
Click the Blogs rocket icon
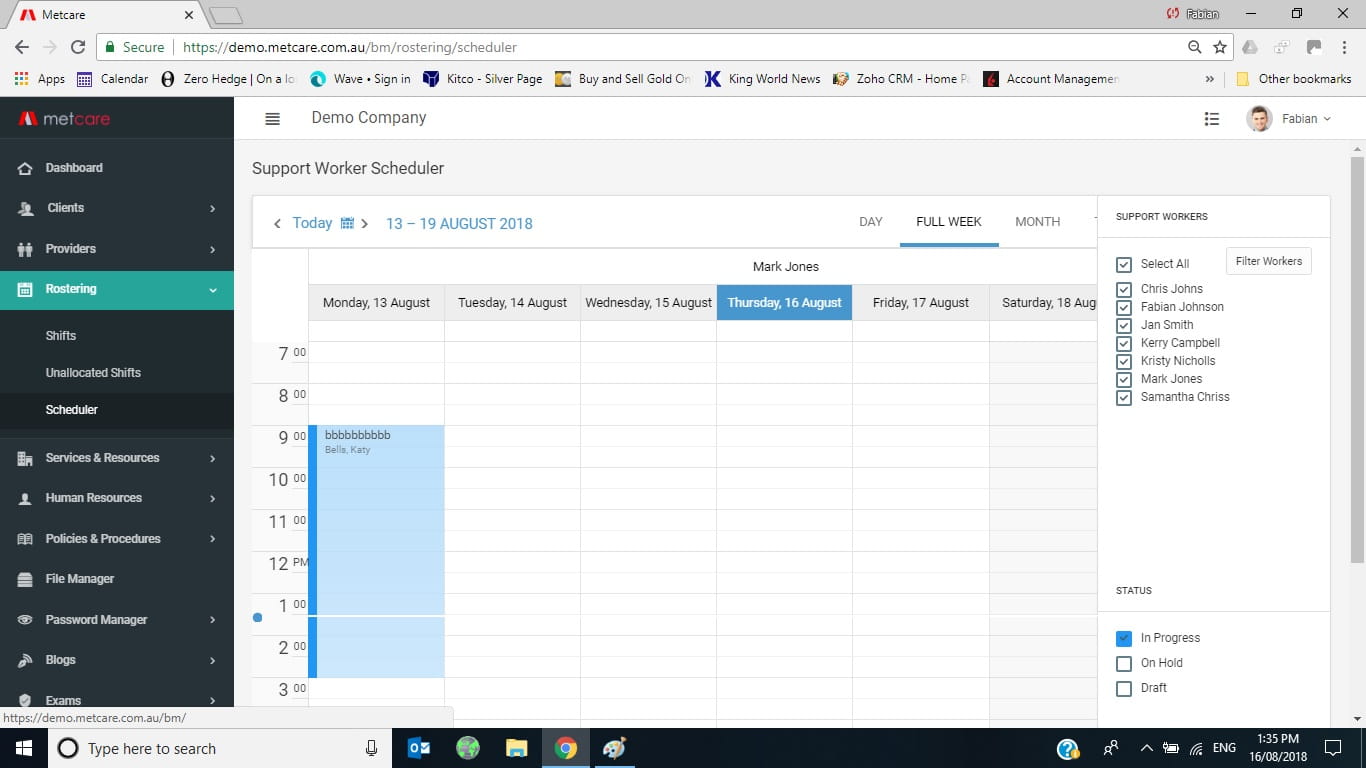pyautogui.click(x=25, y=660)
